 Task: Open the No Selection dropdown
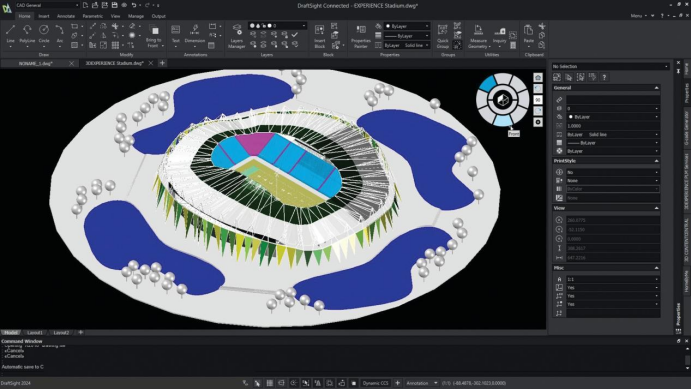coord(610,67)
